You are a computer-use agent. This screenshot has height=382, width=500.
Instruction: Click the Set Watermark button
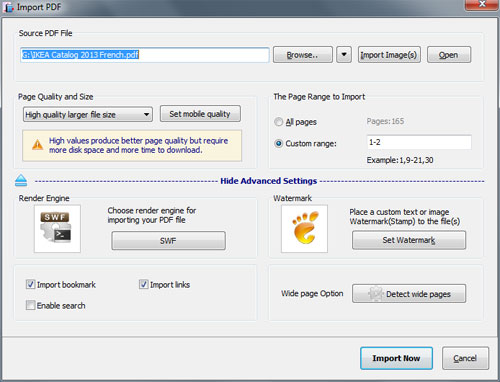409,240
